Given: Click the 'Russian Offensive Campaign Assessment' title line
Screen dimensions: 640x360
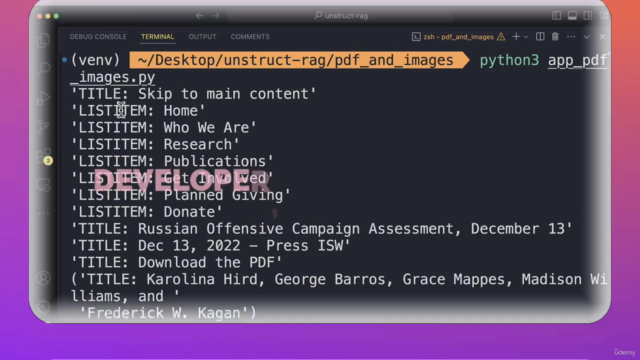Looking at the screenshot, I should pyautogui.click(x=322, y=229).
